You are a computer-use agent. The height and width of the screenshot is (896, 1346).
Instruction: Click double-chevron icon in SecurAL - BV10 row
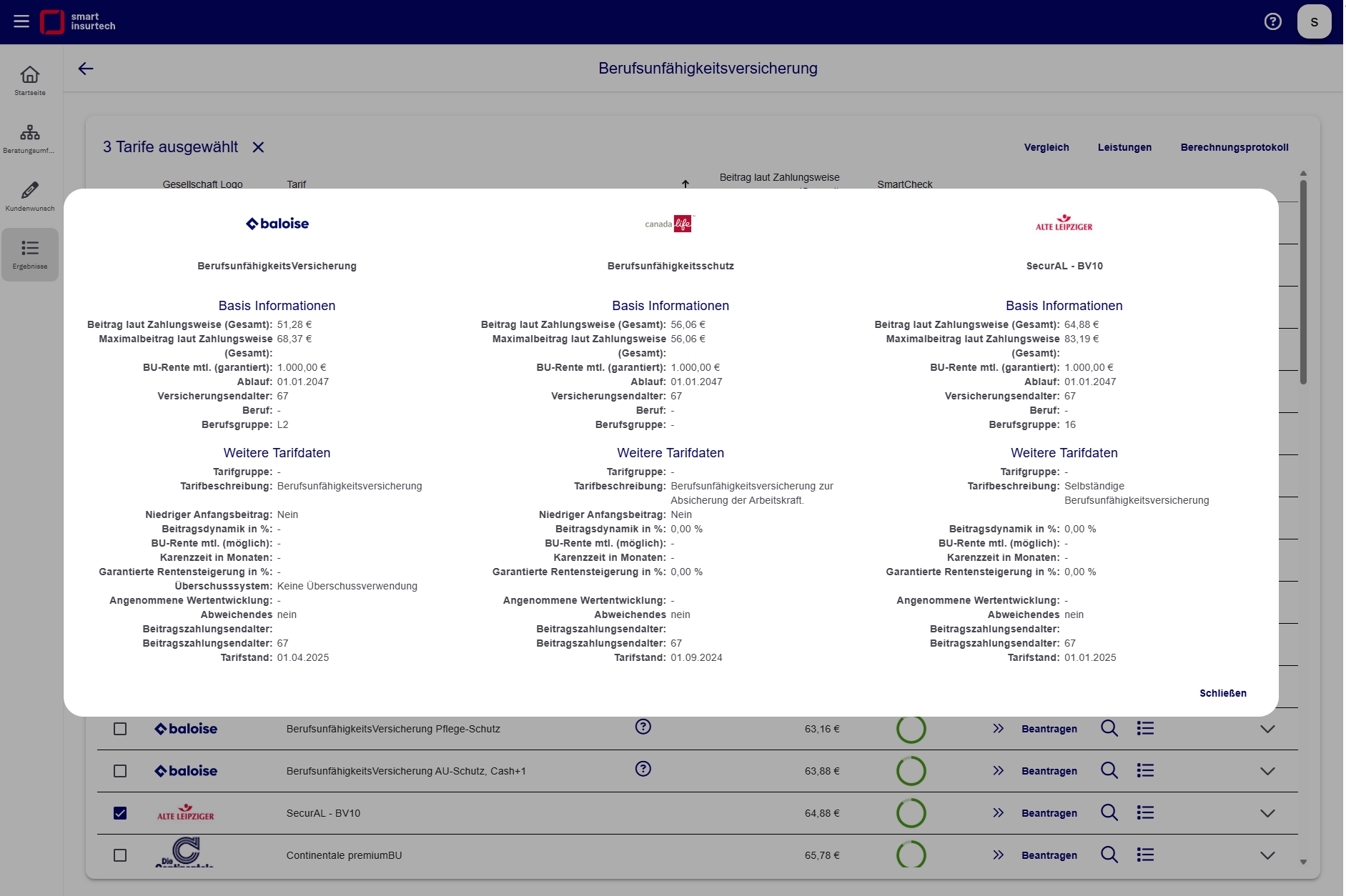[998, 813]
